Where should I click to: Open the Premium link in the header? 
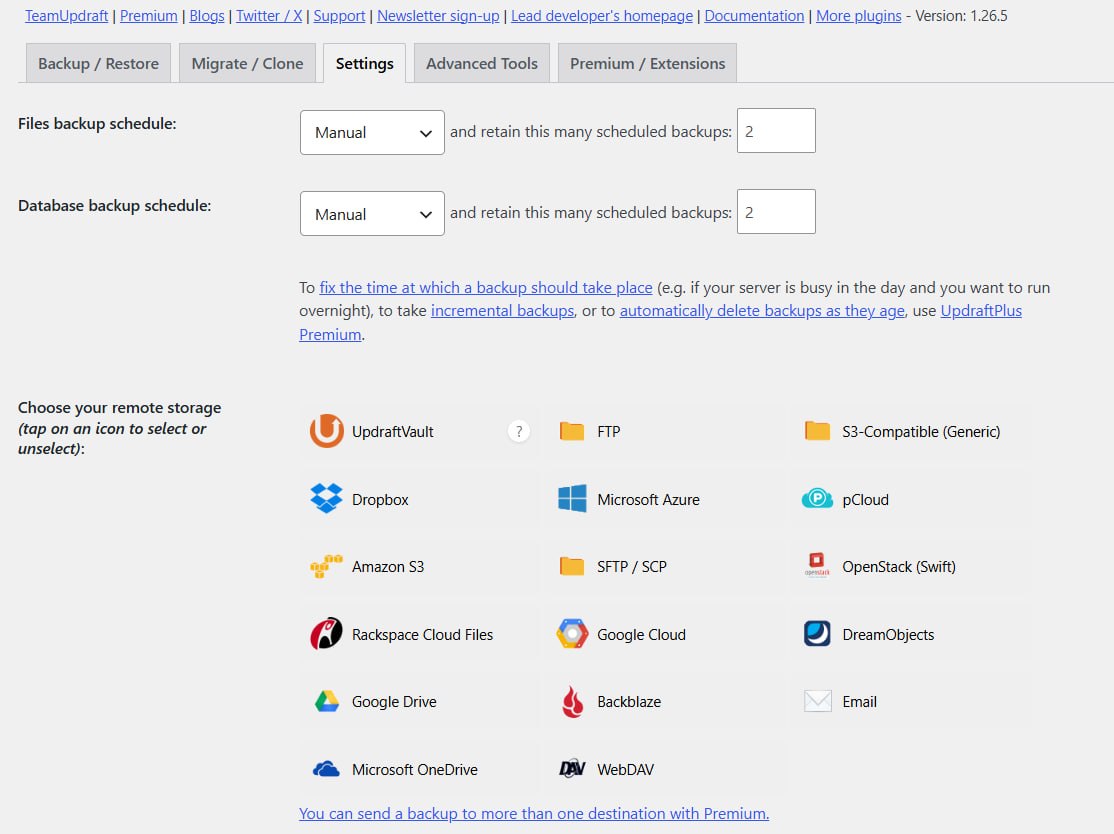(x=148, y=16)
